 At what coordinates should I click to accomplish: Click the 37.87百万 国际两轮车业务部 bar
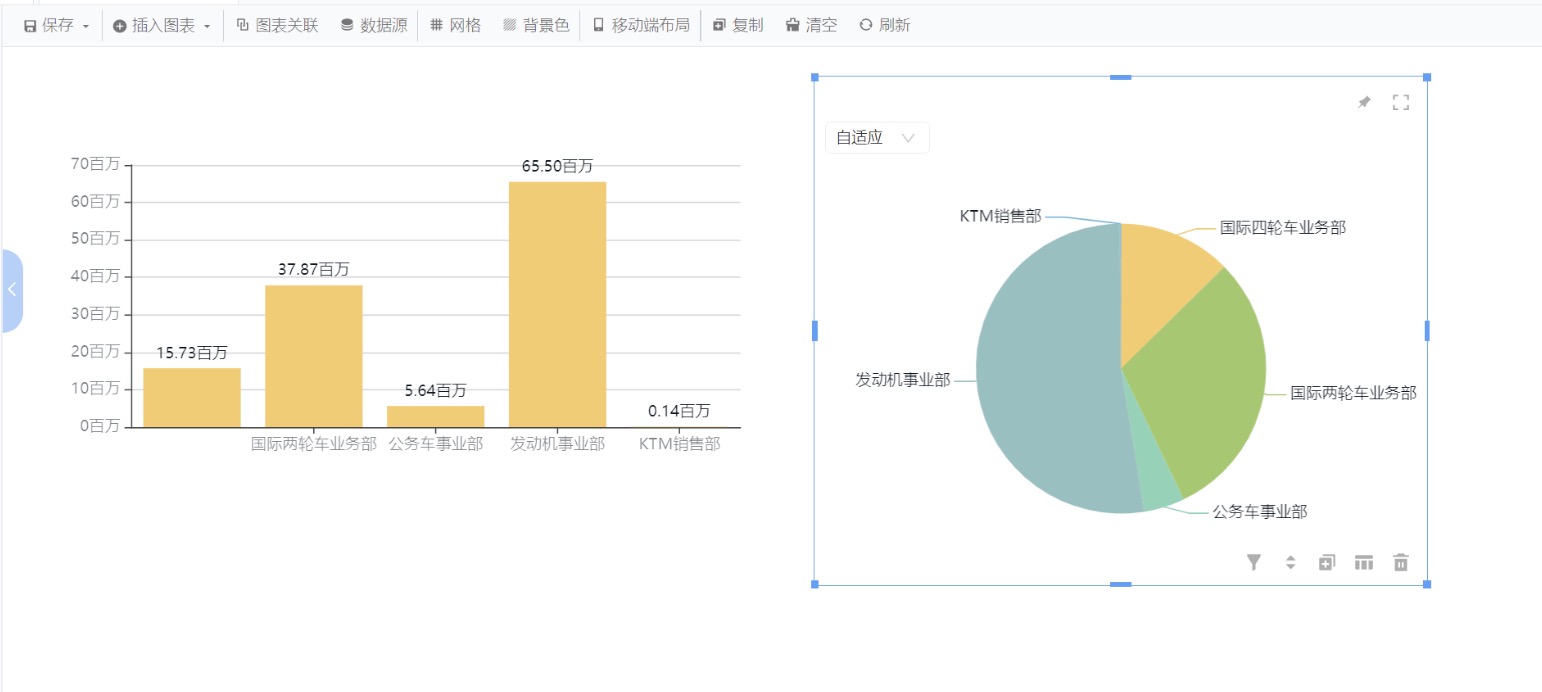point(314,356)
